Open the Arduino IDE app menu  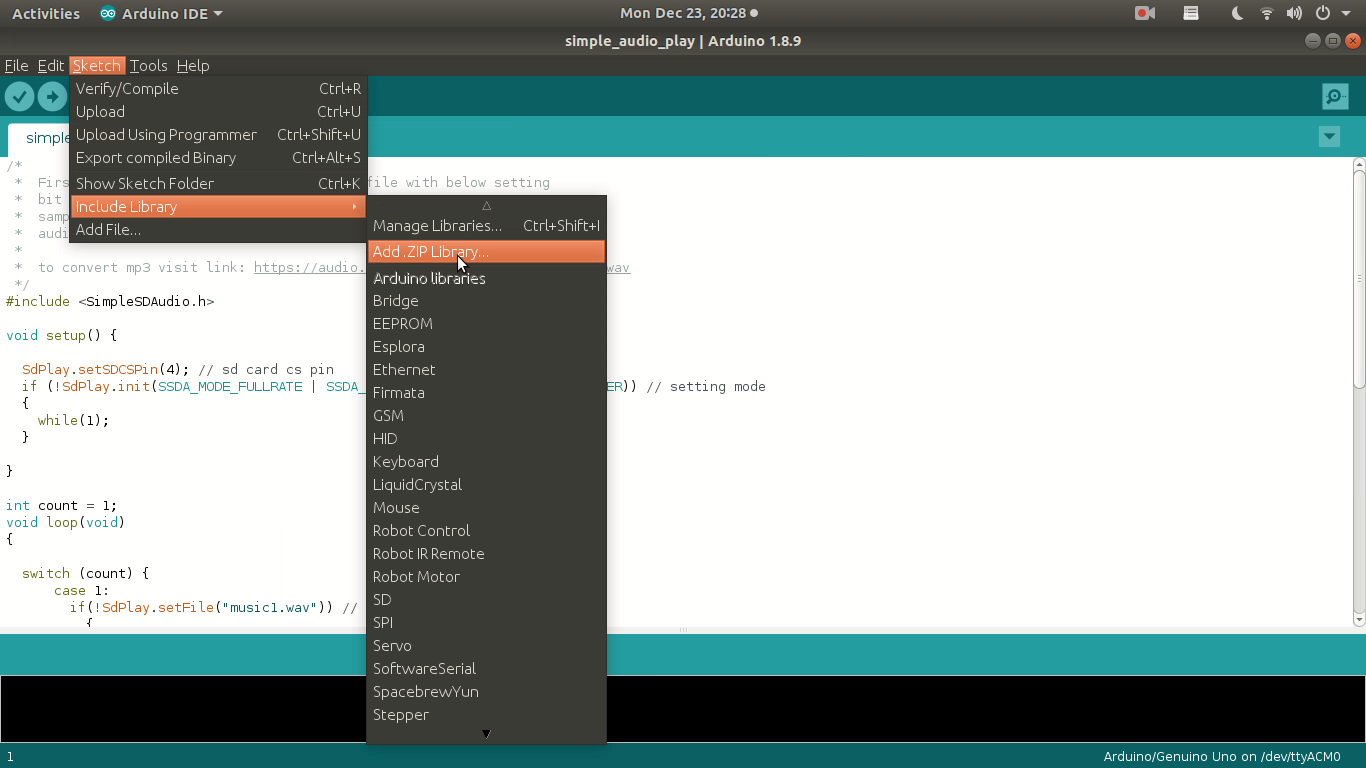click(161, 13)
